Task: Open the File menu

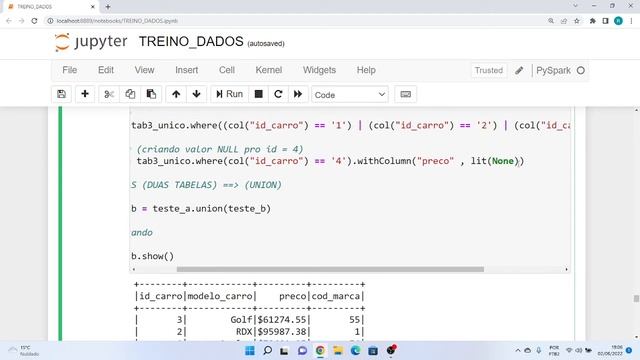Action: (x=69, y=70)
